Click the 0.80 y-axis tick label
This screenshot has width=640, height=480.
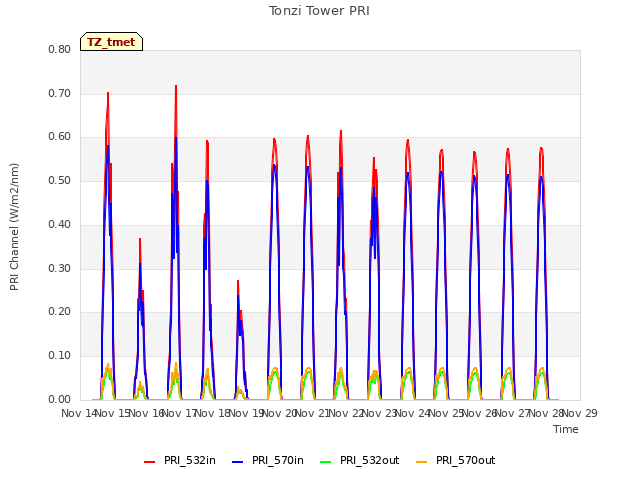pos(60,49)
